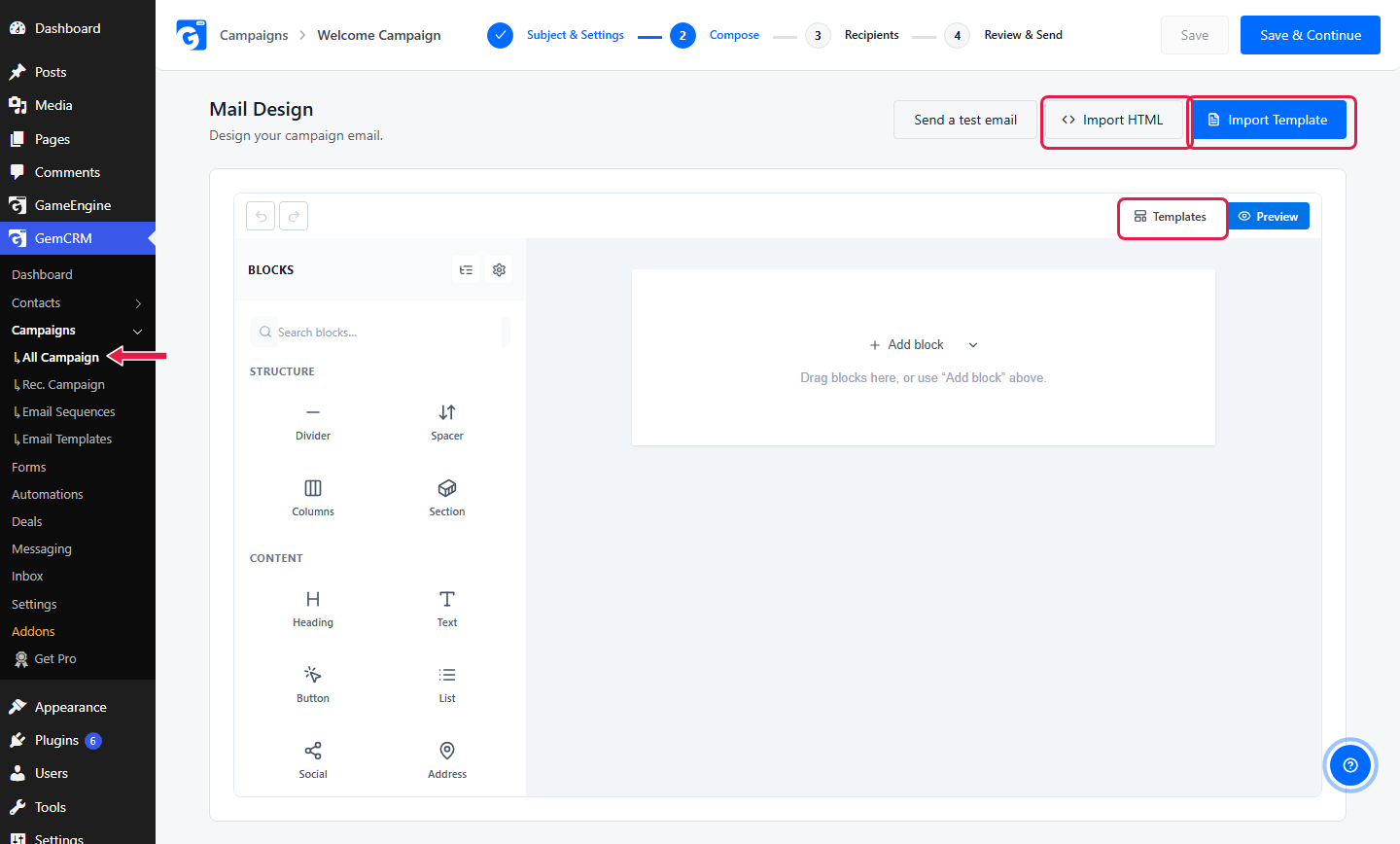Click the GemCRM logo in header

[192, 35]
